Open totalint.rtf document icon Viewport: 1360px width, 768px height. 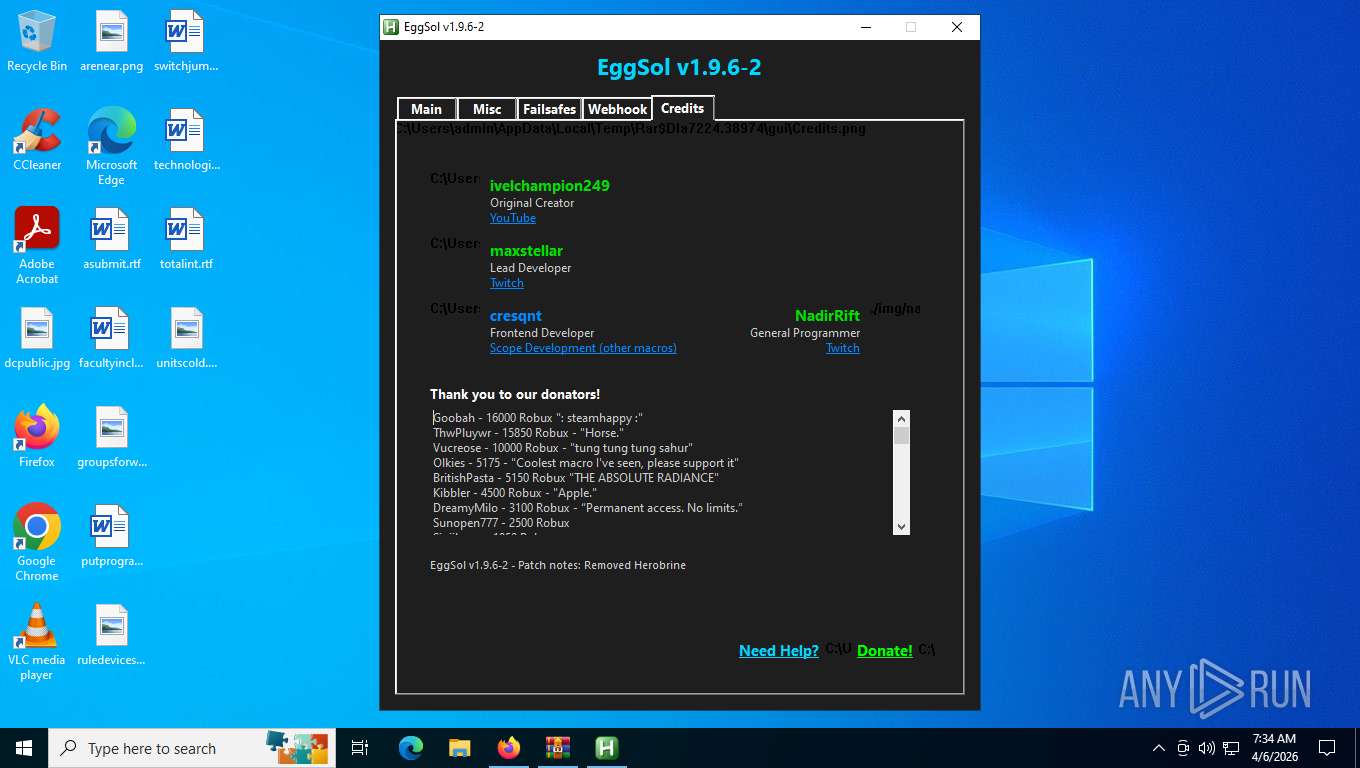[186, 239]
